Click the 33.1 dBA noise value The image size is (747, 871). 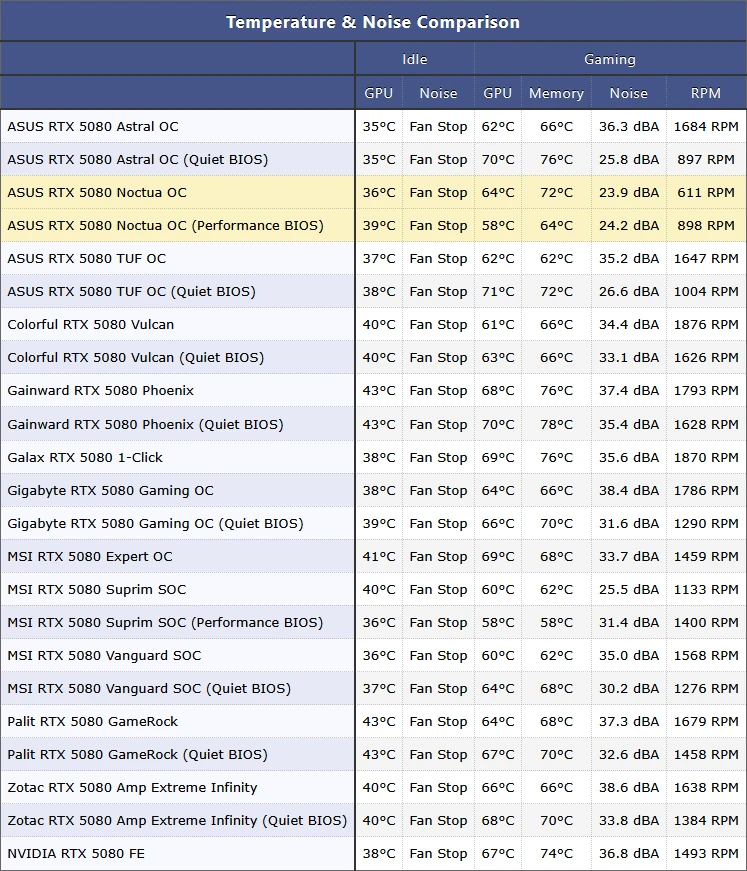[x=629, y=358]
